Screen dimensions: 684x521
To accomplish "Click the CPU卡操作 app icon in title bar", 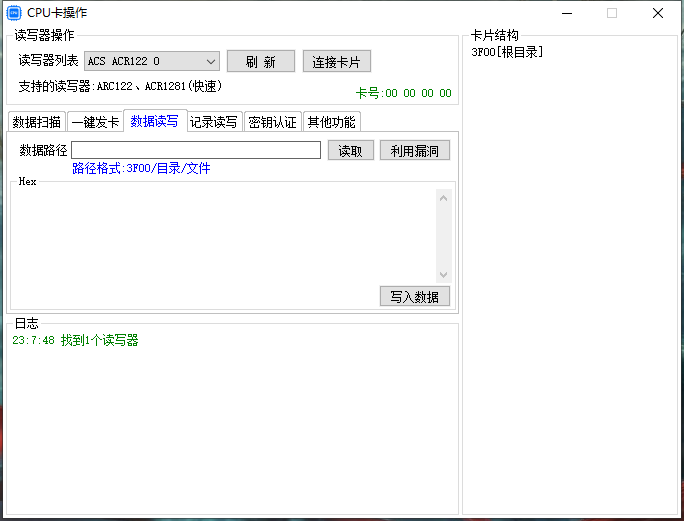I will tap(14, 13).
